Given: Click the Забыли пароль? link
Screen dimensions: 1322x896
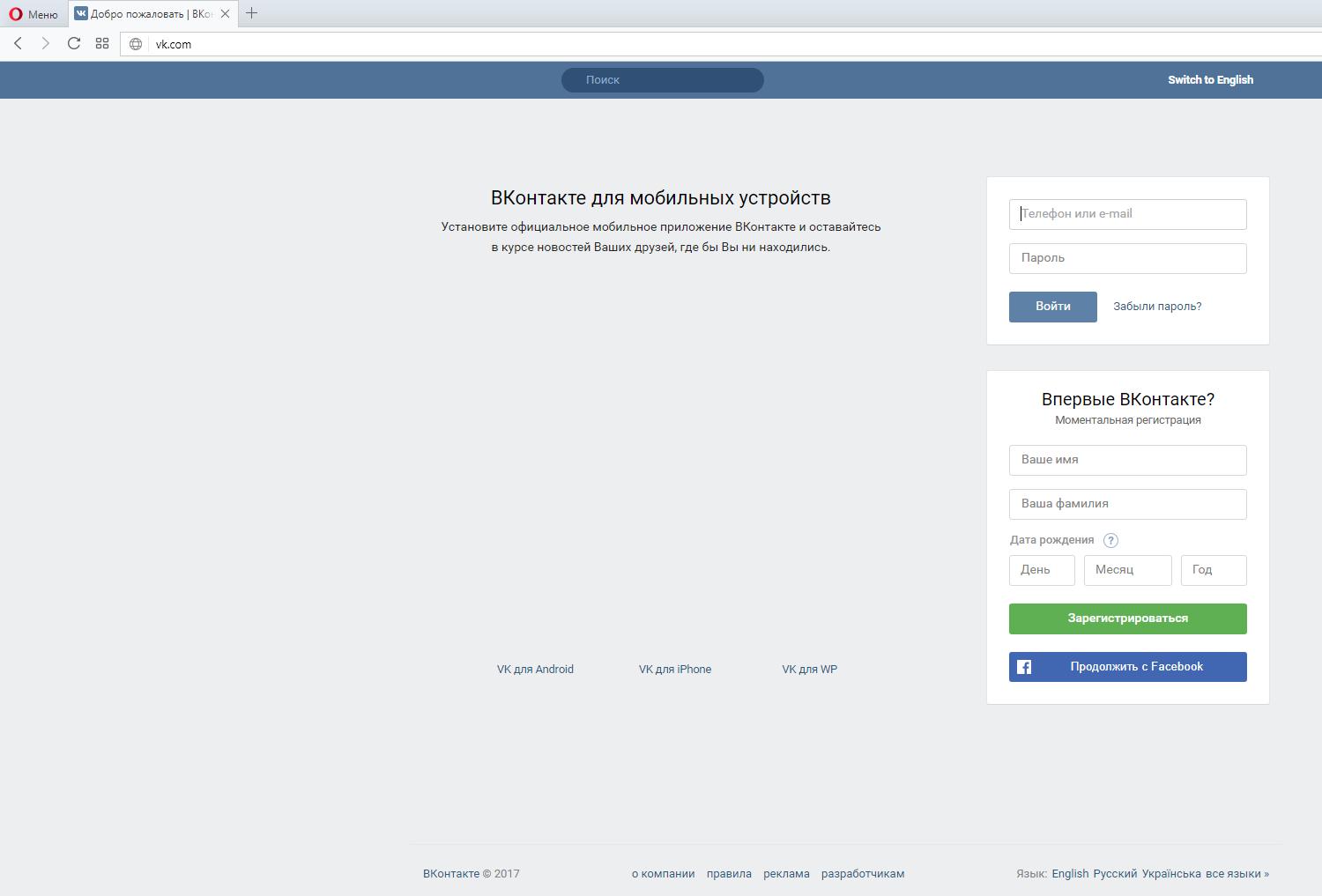Looking at the screenshot, I should coord(1157,307).
